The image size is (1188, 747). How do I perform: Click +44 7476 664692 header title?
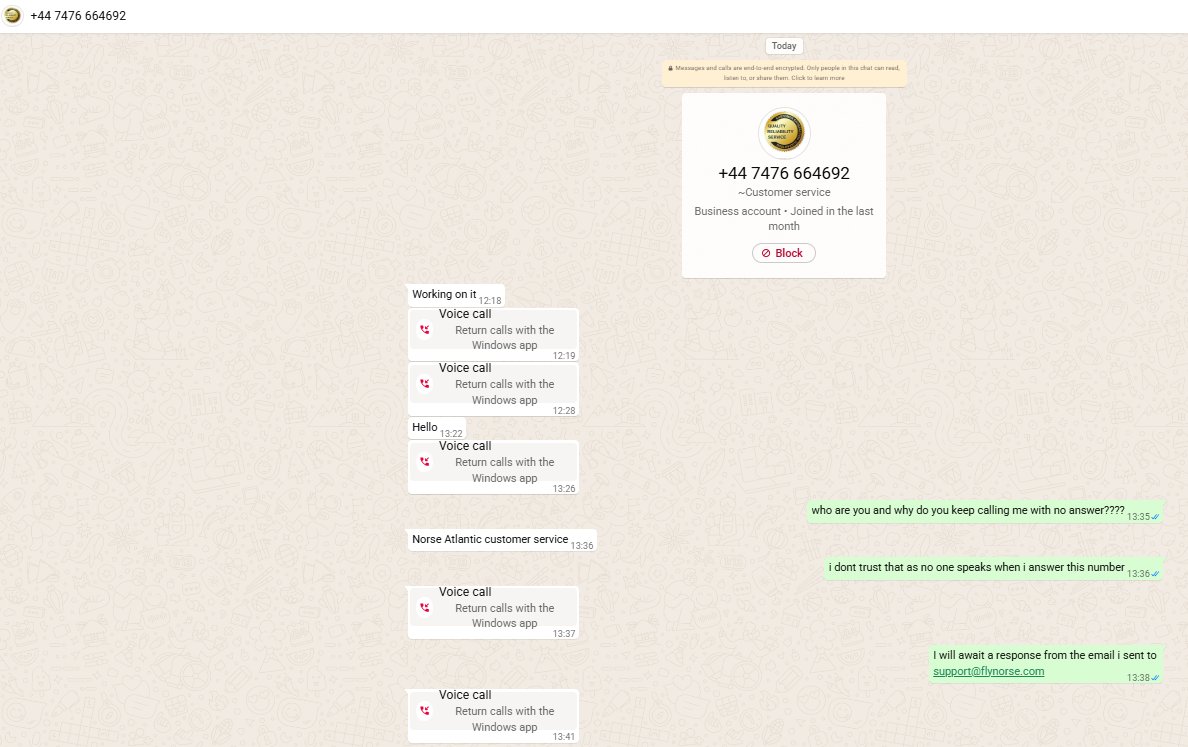point(78,16)
